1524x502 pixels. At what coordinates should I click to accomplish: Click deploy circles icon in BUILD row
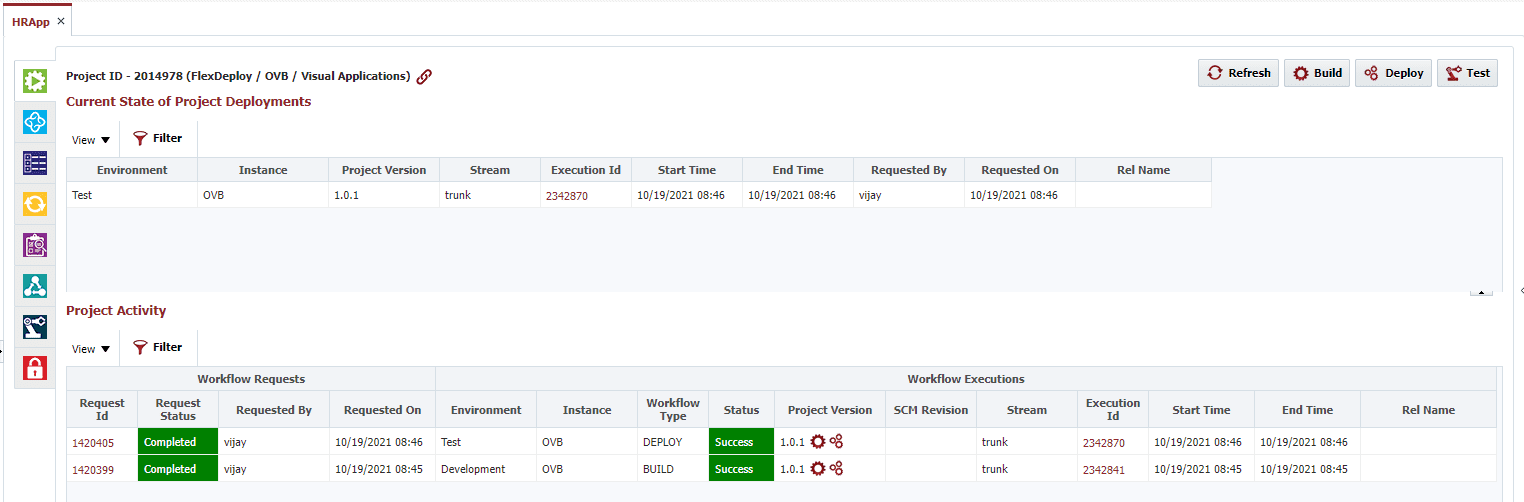[x=837, y=468]
